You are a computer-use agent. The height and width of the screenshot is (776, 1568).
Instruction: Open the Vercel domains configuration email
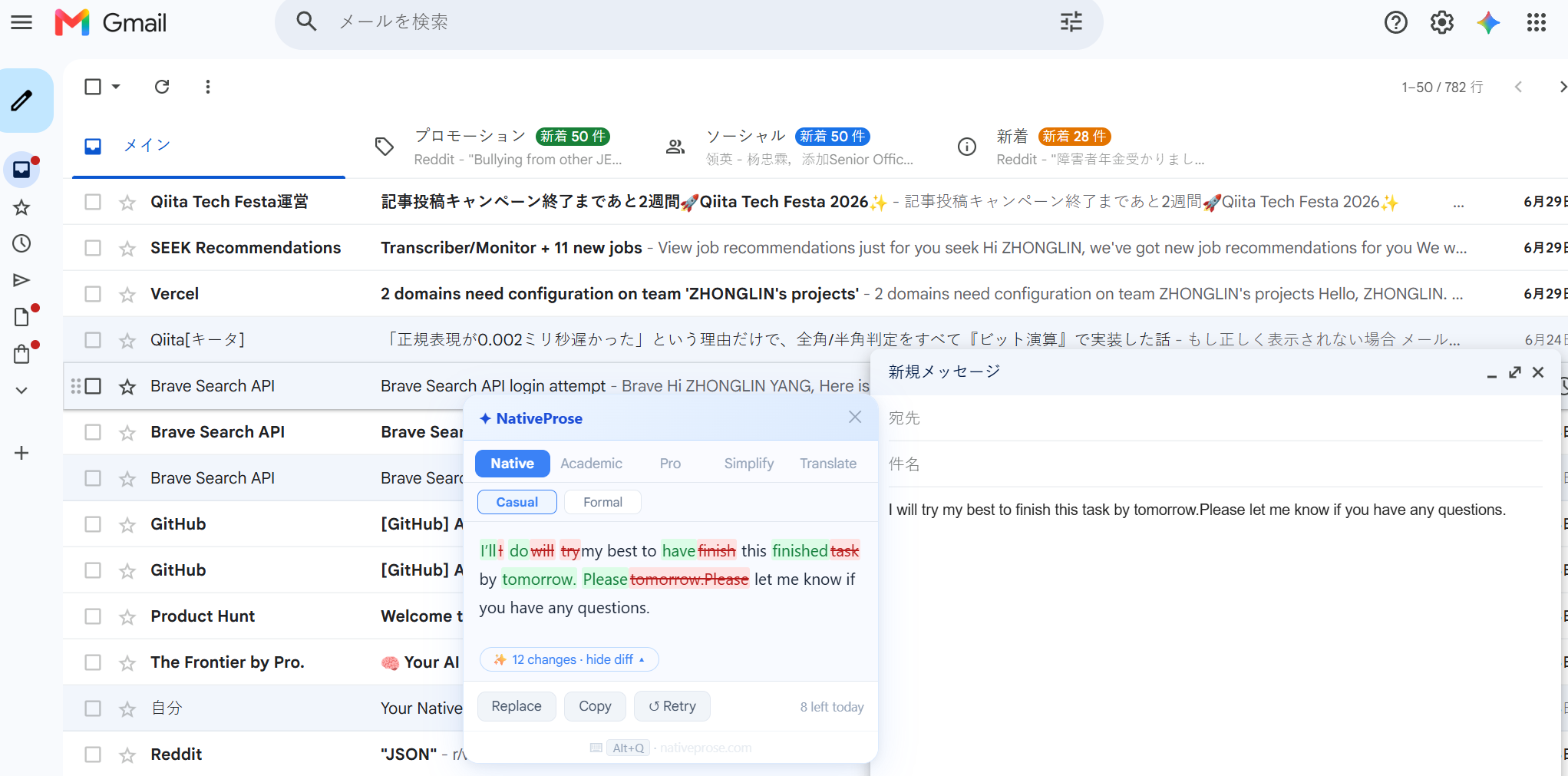click(815, 294)
